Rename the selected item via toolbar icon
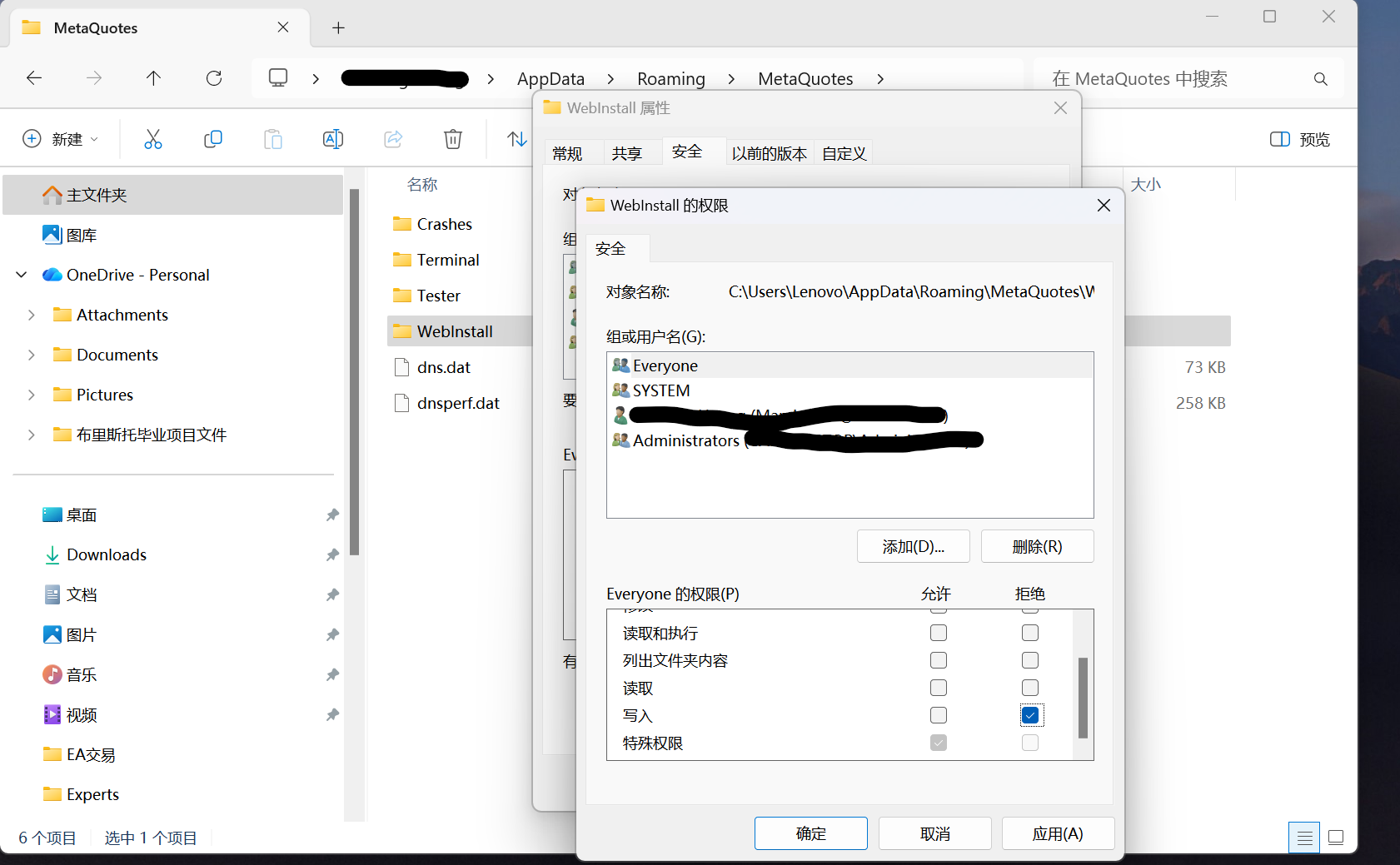1400x865 pixels. 333,139
